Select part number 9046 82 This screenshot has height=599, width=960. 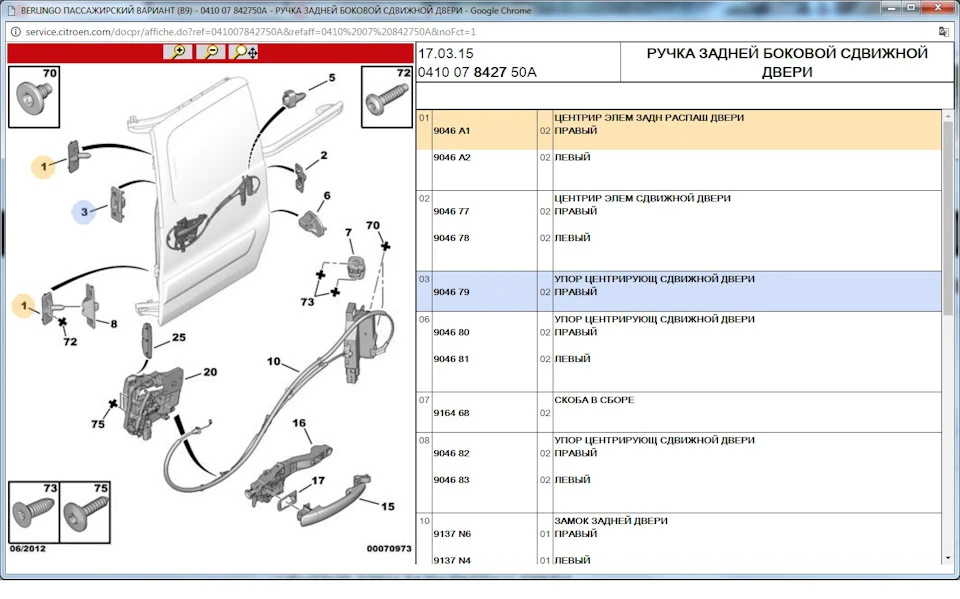[451, 453]
